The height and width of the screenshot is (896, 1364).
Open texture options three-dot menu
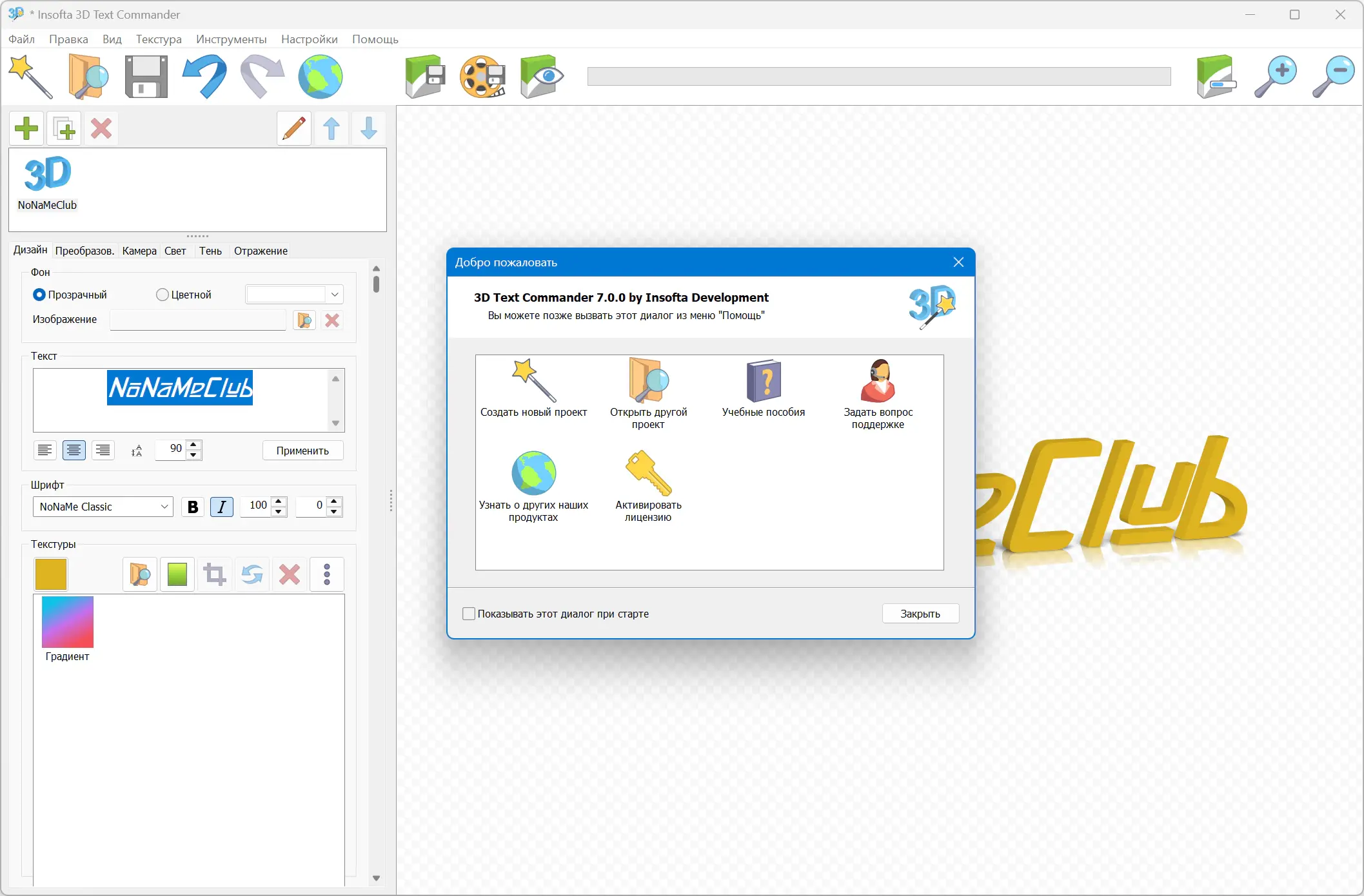pos(327,574)
